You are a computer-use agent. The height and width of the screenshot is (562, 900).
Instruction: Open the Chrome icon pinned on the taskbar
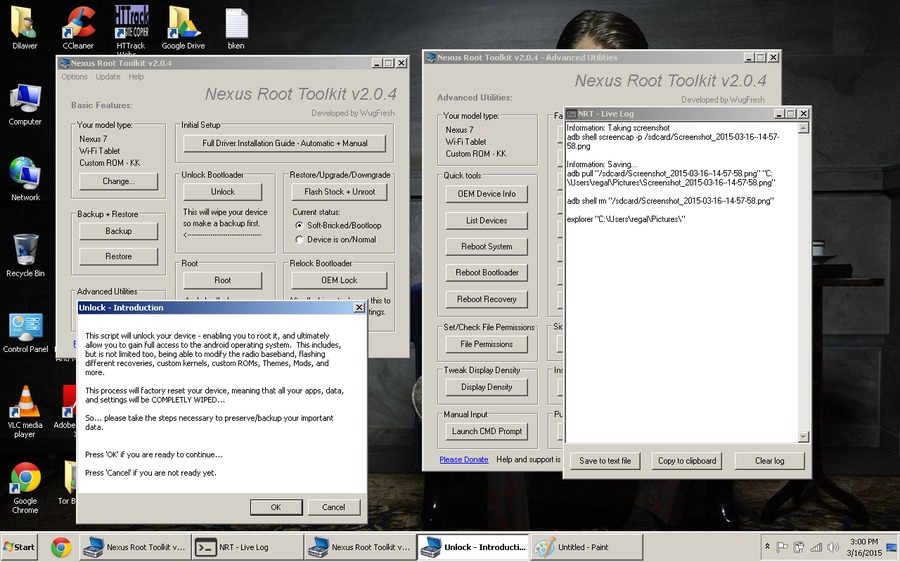tap(61, 547)
